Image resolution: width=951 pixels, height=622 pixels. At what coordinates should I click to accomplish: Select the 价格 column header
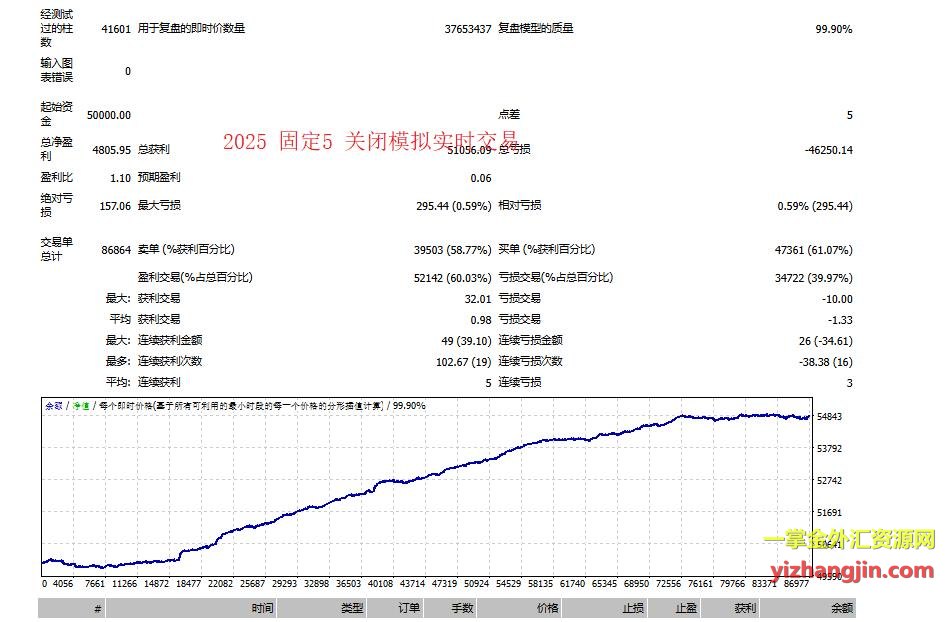coord(547,608)
